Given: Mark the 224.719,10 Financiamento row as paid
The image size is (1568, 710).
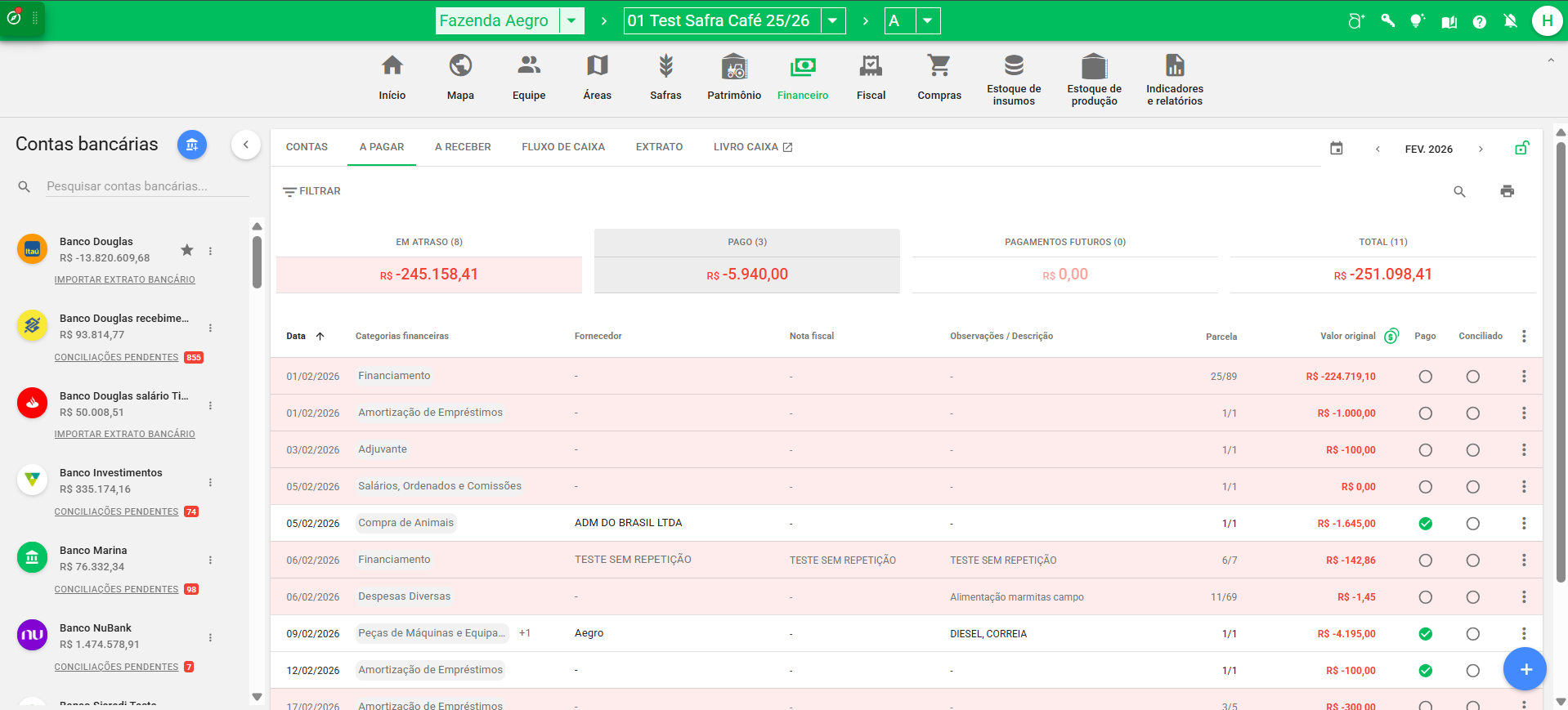Looking at the screenshot, I should coord(1425,377).
